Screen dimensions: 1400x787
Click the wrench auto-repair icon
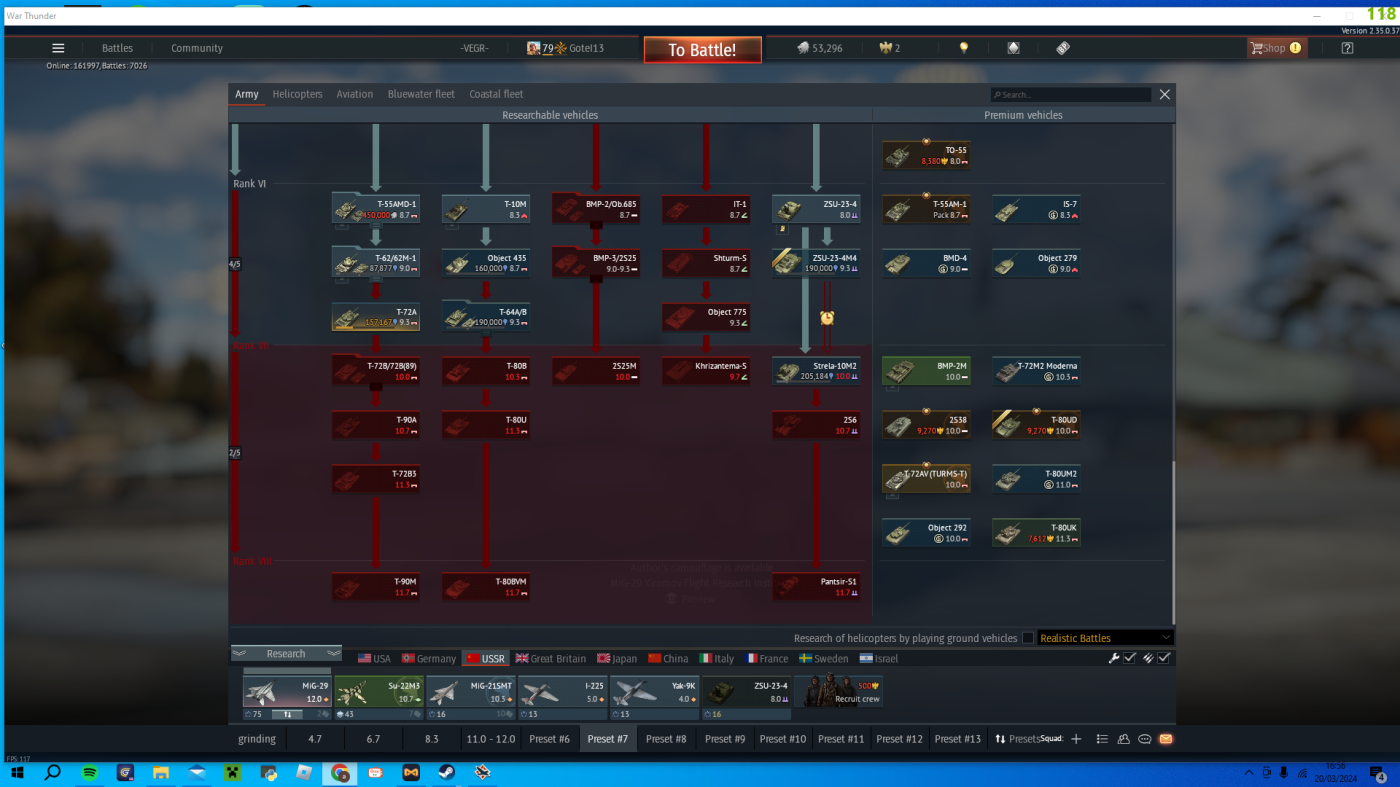[x=1114, y=658]
